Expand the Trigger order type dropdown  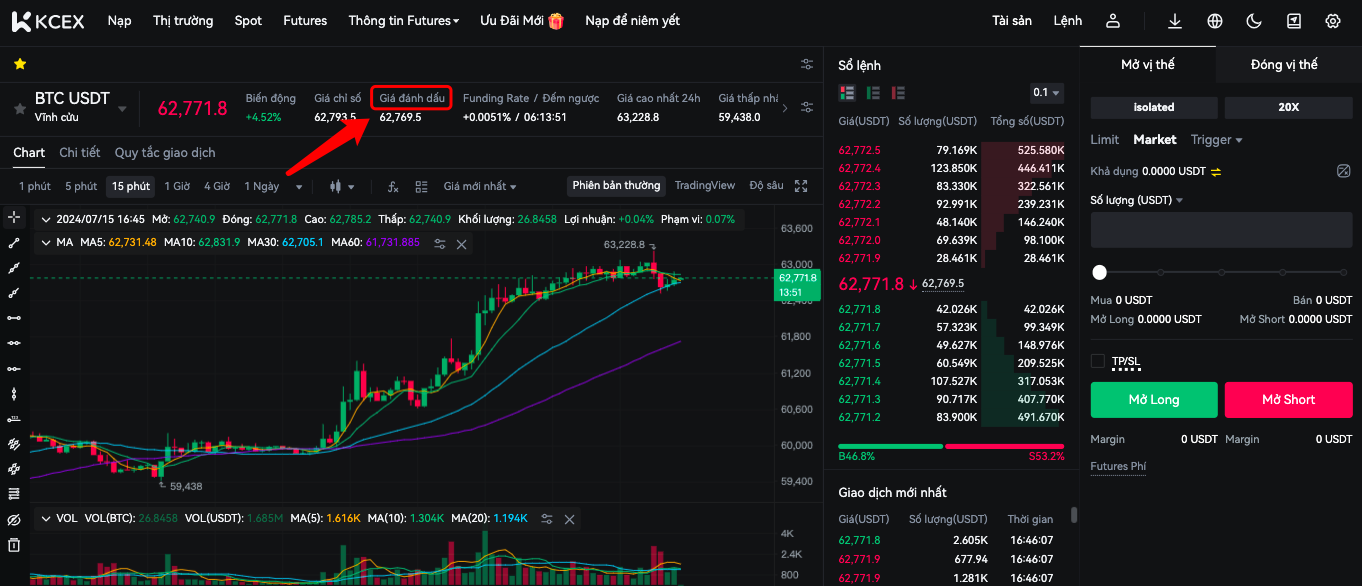click(x=1216, y=140)
